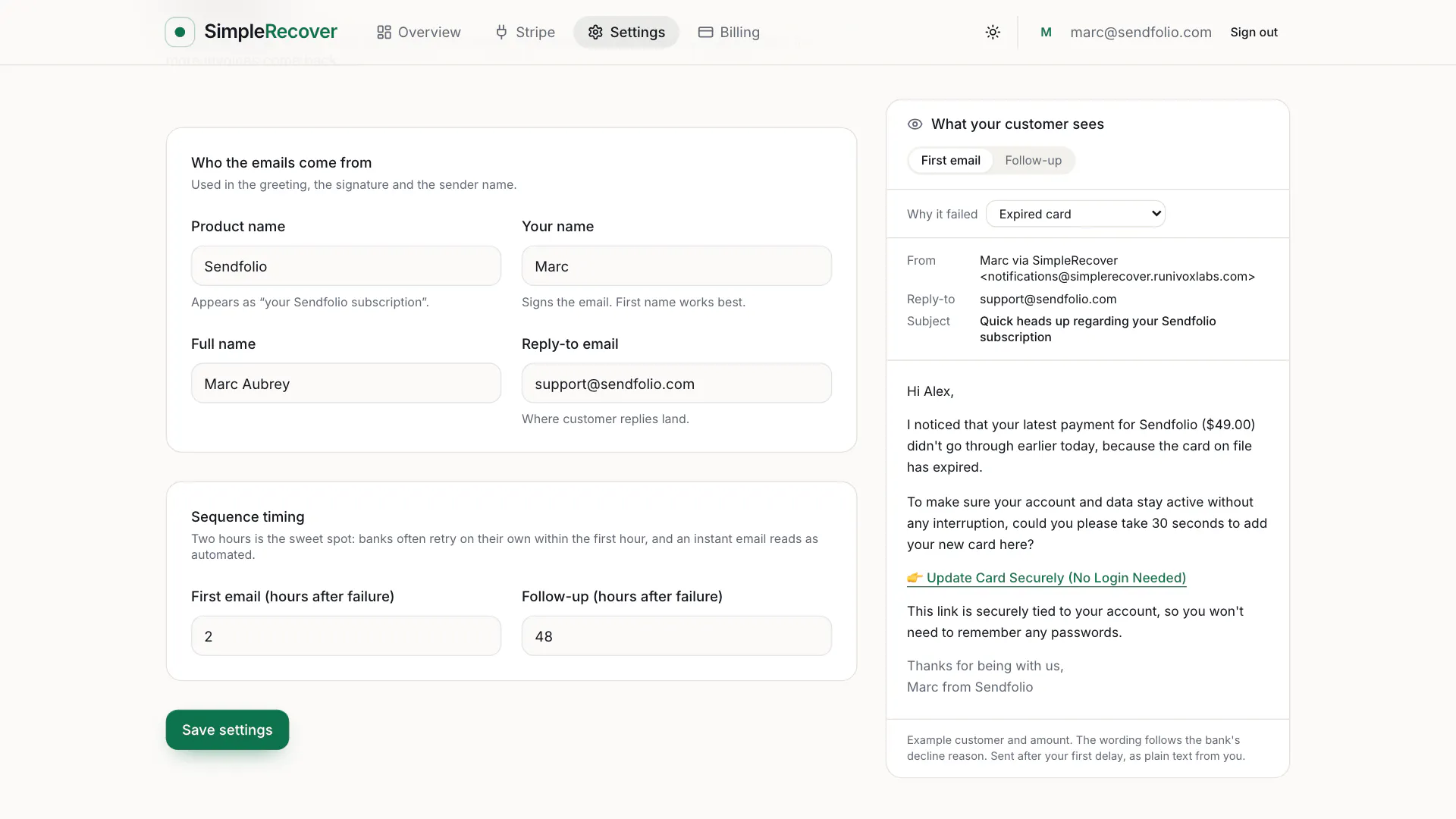Image resolution: width=1456 pixels, height=819 pixels.
Task: Click the Overview grid icon
Action: point(384,32)
